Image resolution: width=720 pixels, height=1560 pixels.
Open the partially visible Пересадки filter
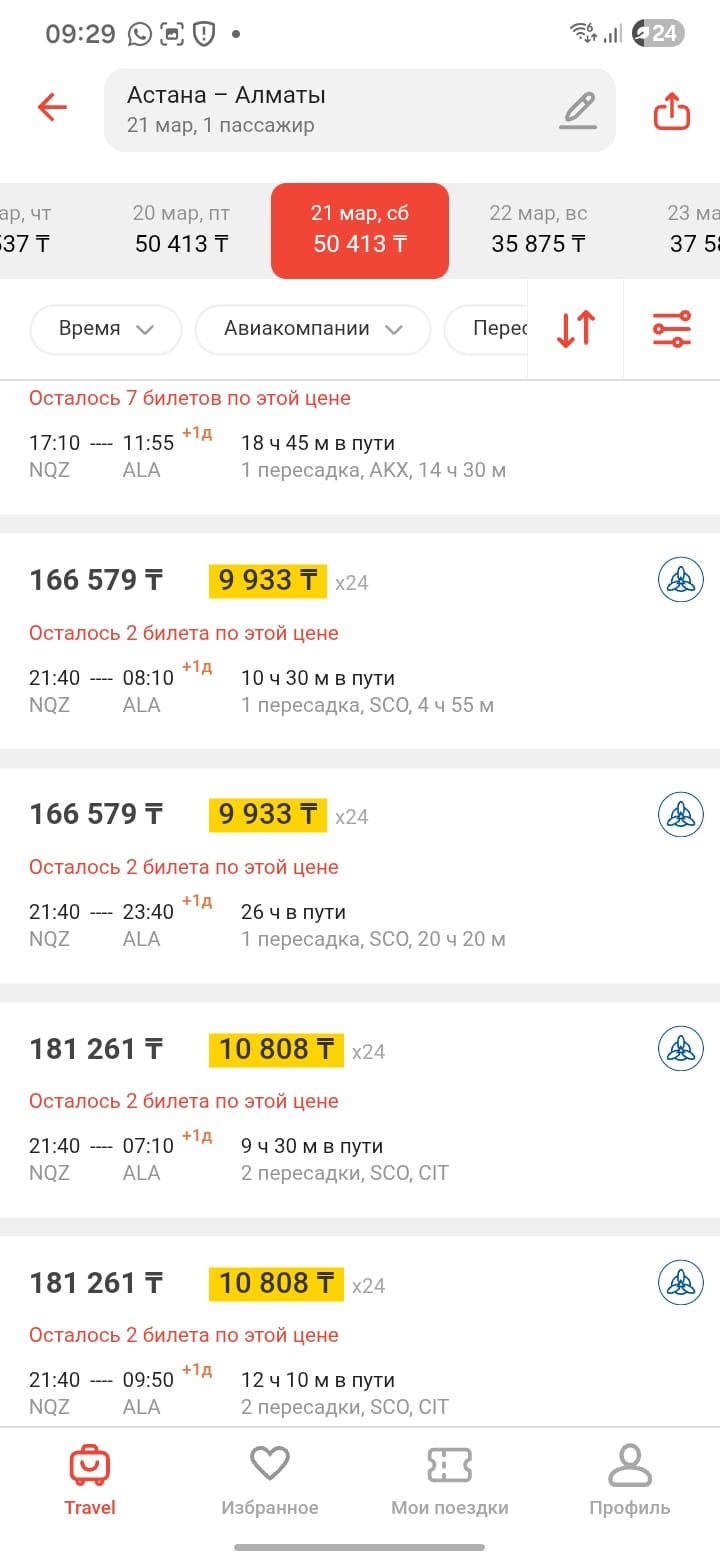488,329
